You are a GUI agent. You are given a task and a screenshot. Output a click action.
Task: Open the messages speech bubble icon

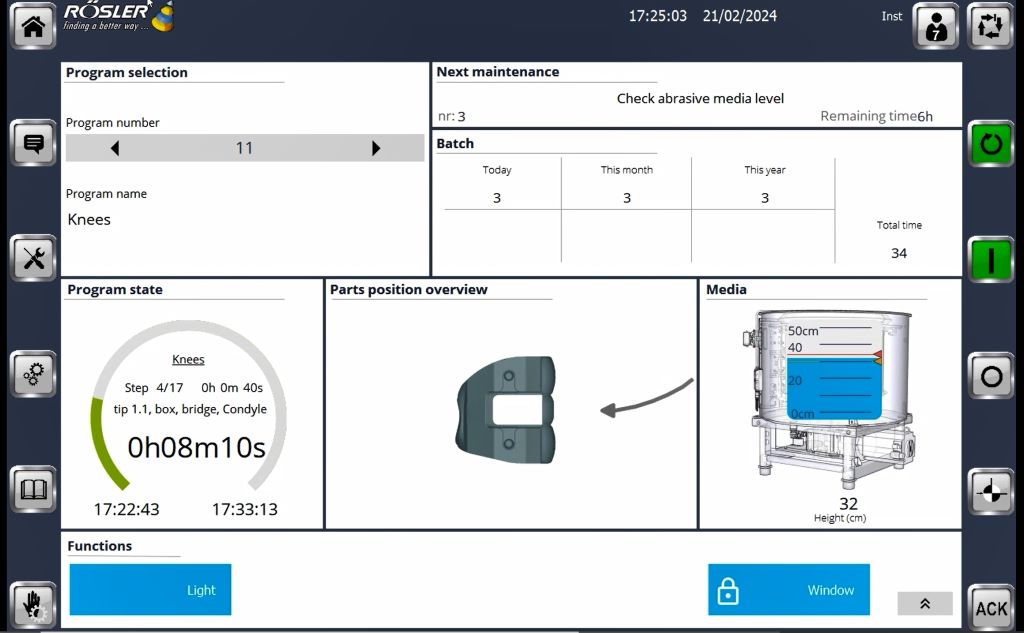(33, 142)
